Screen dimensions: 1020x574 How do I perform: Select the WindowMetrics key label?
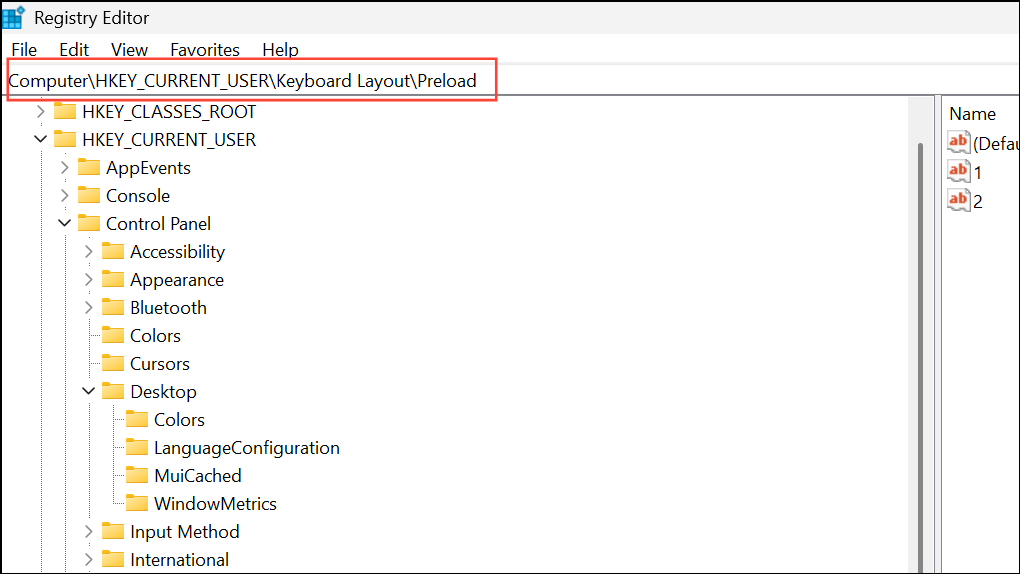(x=215, y=504)
